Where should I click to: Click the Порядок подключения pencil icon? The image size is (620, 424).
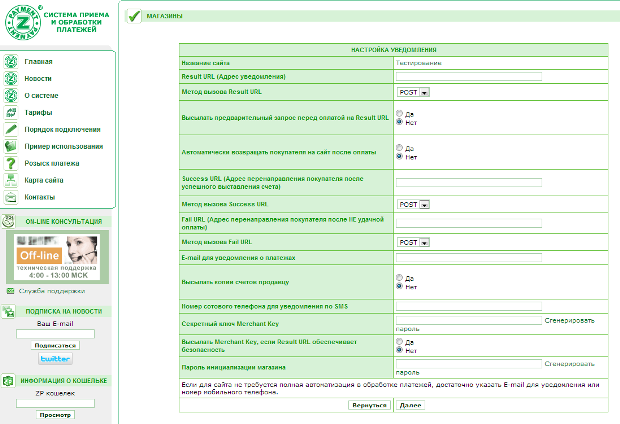(10, 129)
